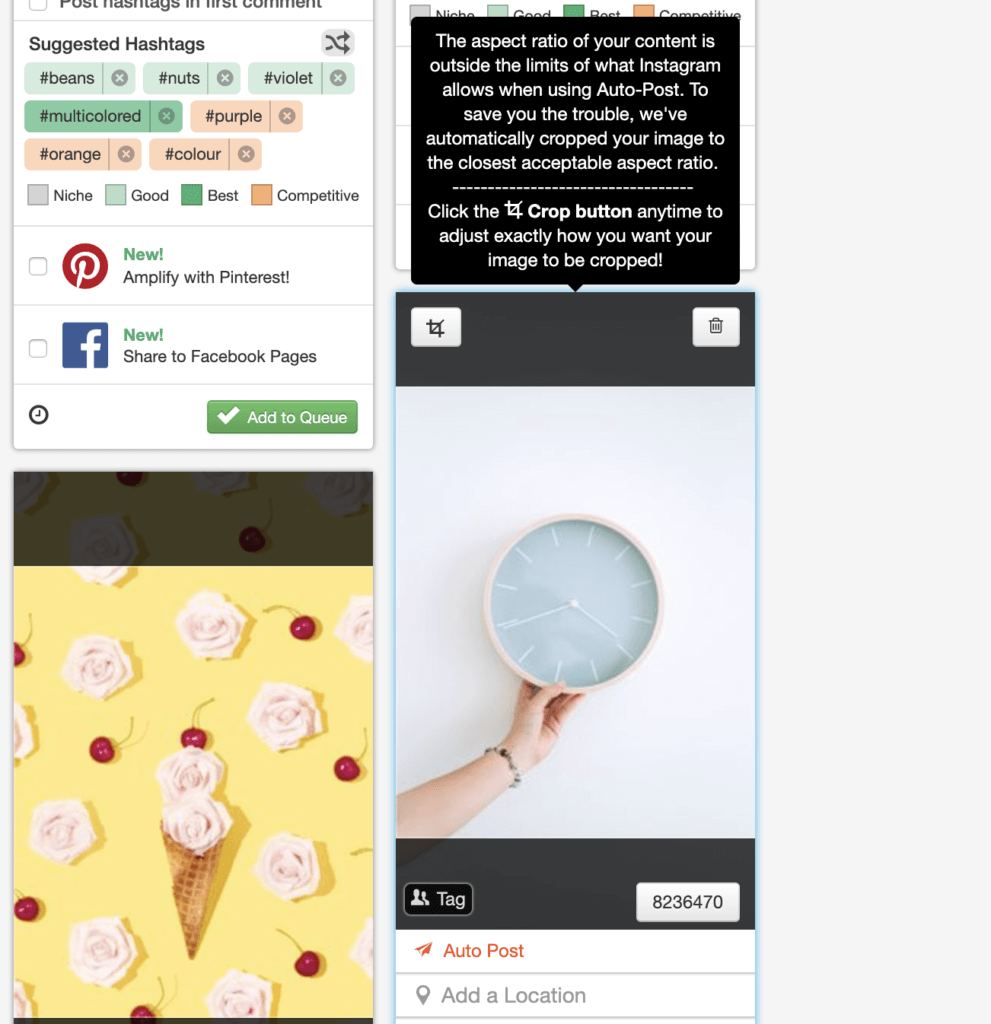Remove the #purple hashtag suggestion
The image size is (991, 1024).
(x=287, y=116)
